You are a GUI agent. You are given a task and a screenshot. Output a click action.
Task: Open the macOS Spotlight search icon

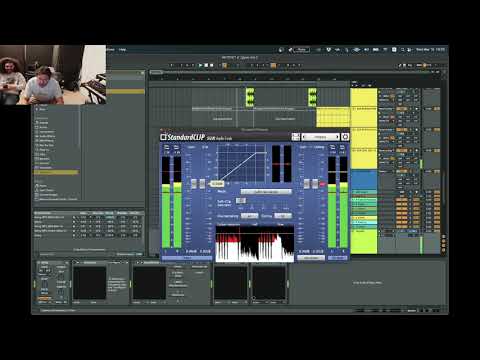402,50
